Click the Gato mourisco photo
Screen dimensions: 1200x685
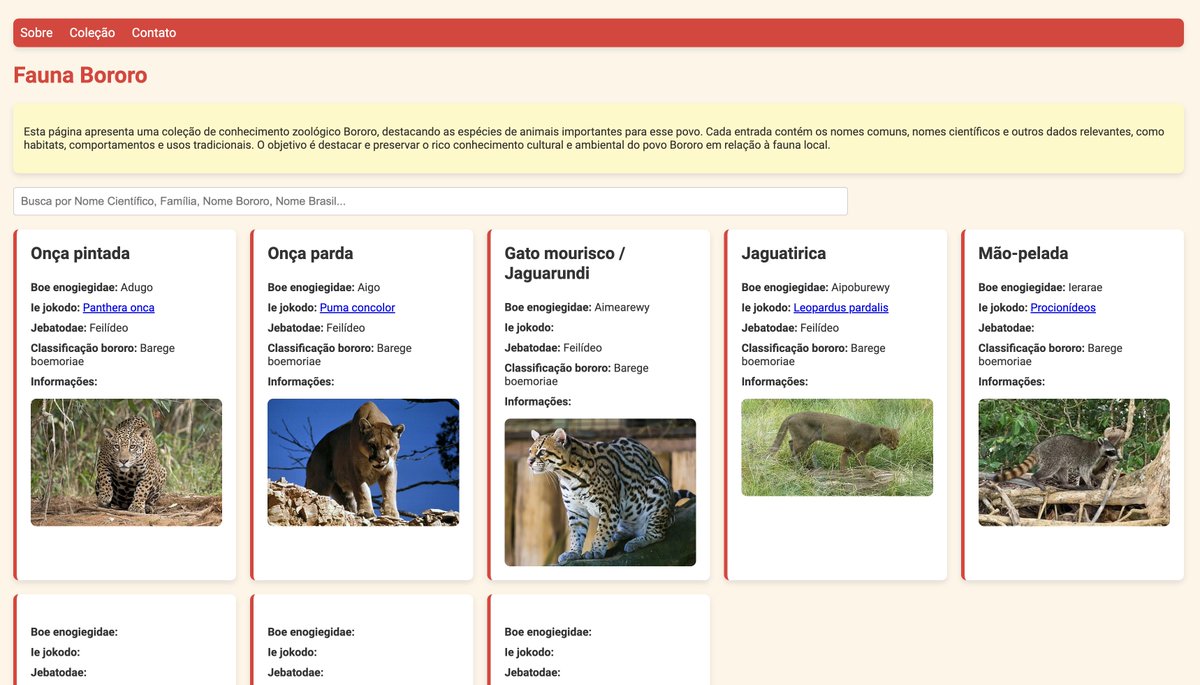pos(600,493)
